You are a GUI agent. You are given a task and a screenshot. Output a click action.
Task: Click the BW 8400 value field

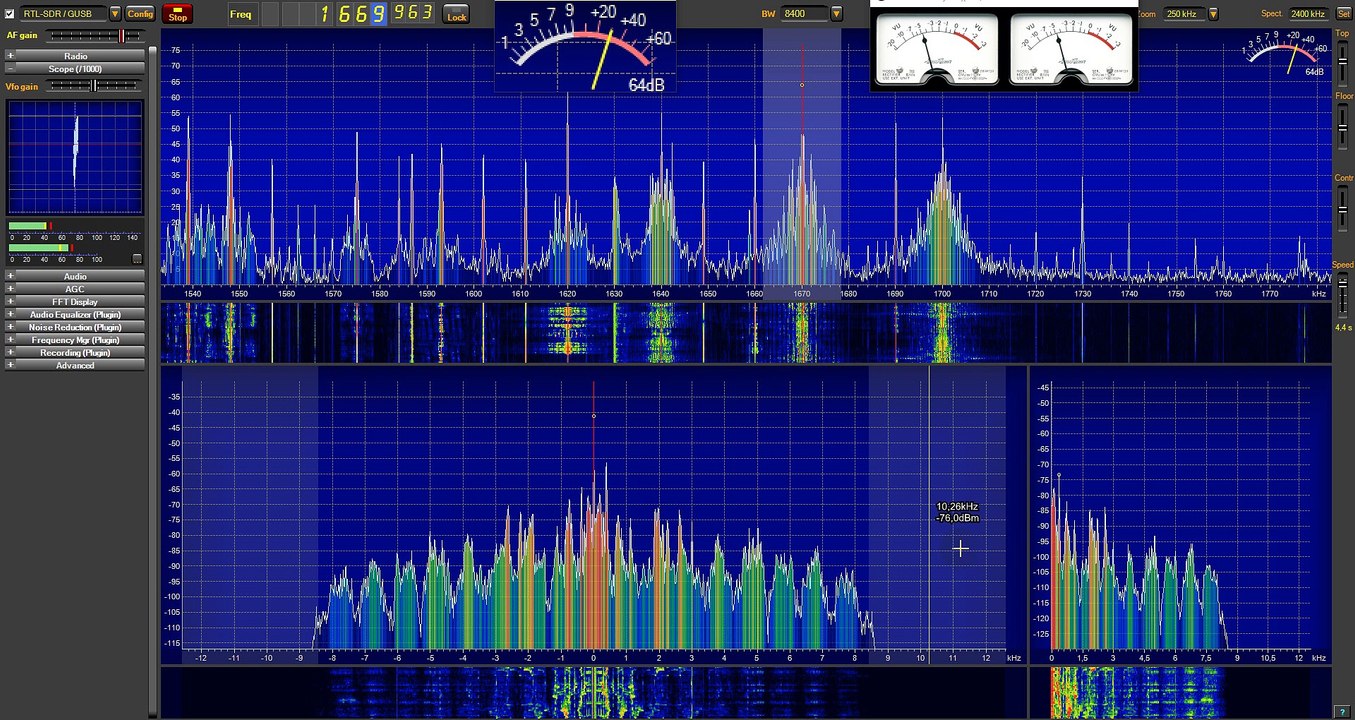[x=805, y=14]
